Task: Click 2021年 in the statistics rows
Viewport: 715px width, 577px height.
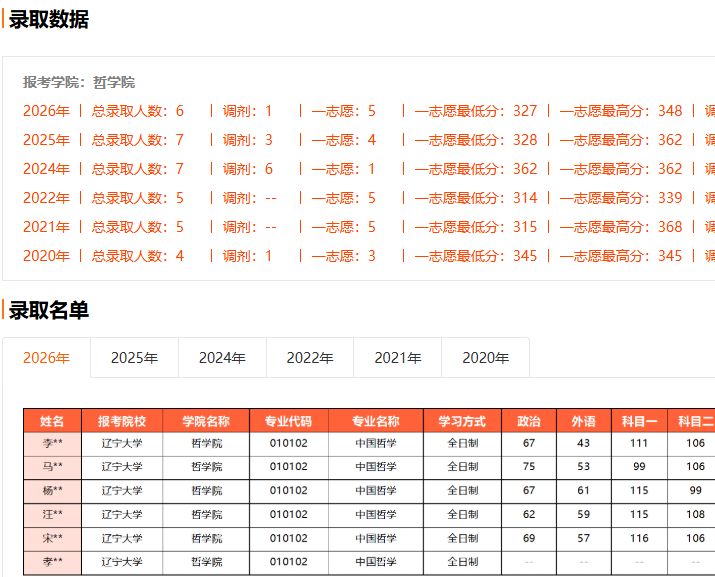Action: click(47, 227)
